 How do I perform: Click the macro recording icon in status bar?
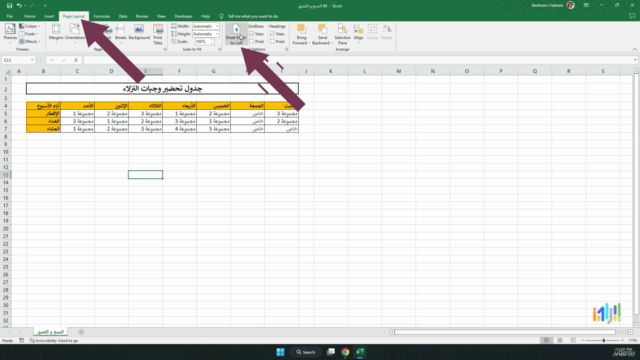coord(22,340)
